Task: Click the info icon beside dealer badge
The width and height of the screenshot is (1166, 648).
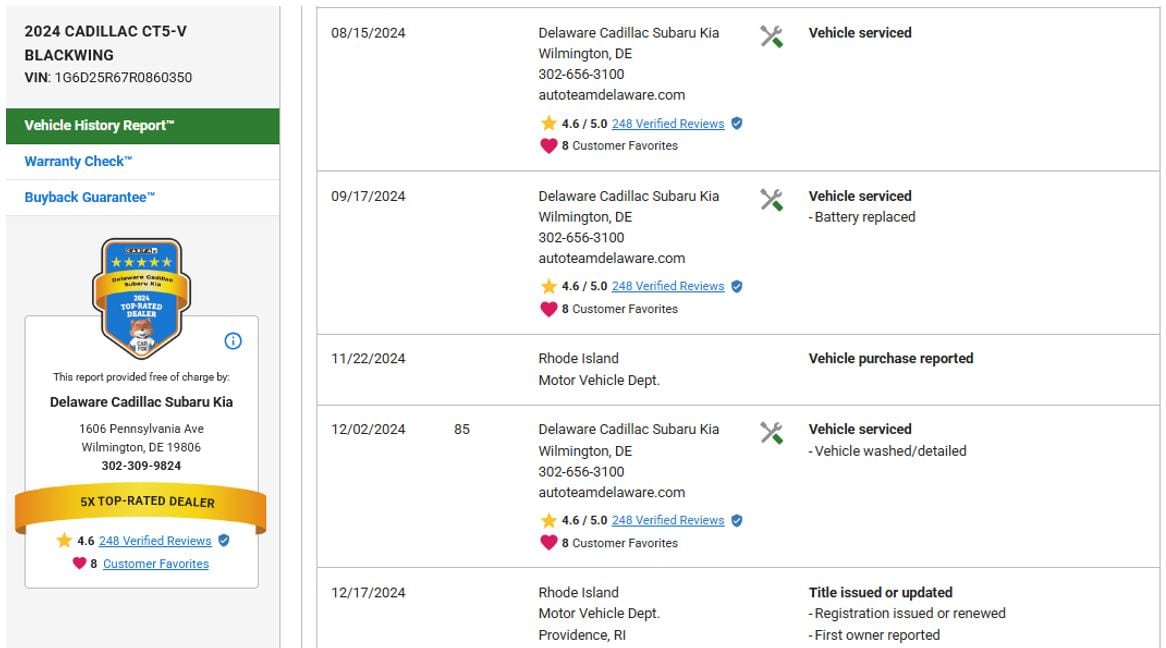Action: tap(233, 341)
